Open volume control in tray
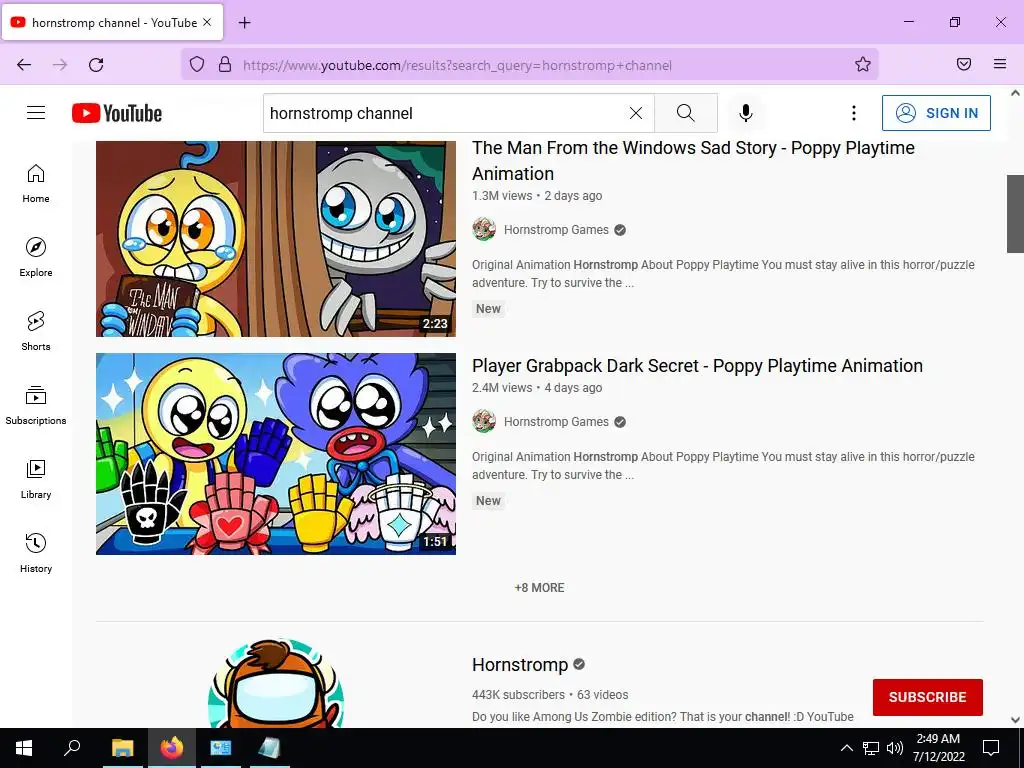Screen dimensions: 1024x768 [895, 748]
